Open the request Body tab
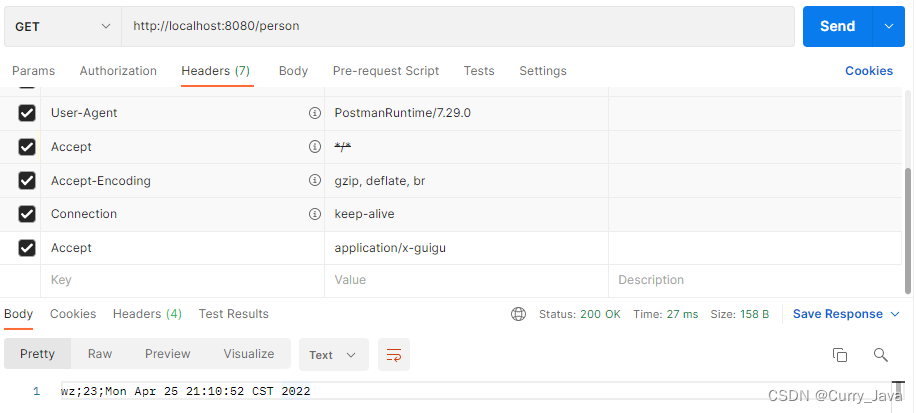This screenshot has height=413, width=917. pos(293,71)
